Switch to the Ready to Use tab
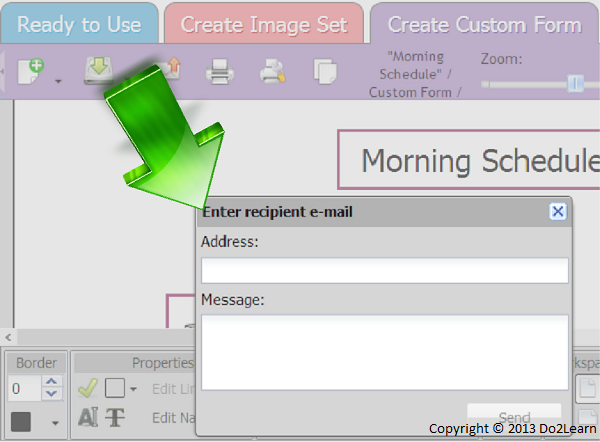 pos(79,24)
